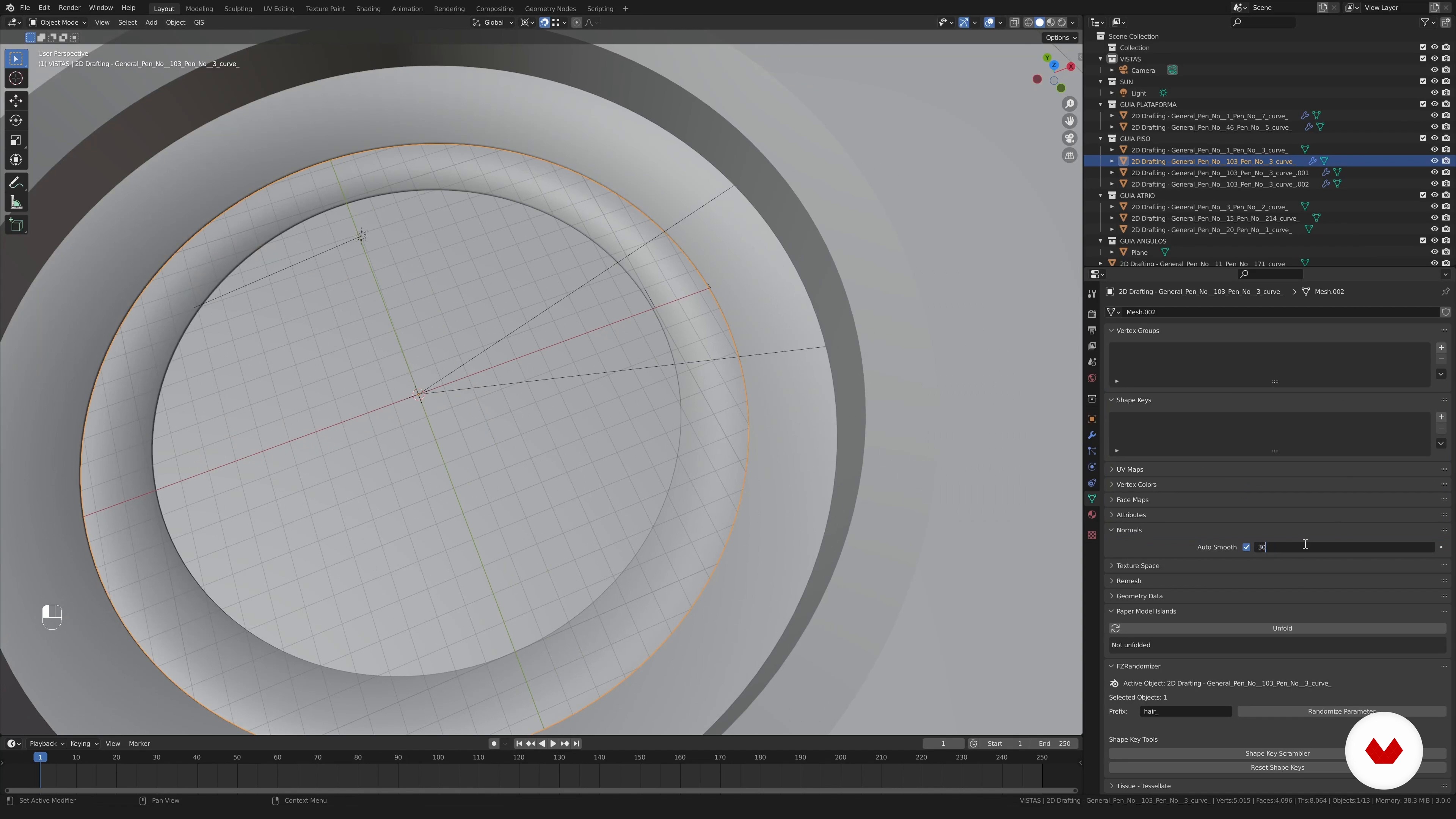Viewport: 1456px width, 819px height.
Task: Select the Annotate tool
Action: [16, 182]
